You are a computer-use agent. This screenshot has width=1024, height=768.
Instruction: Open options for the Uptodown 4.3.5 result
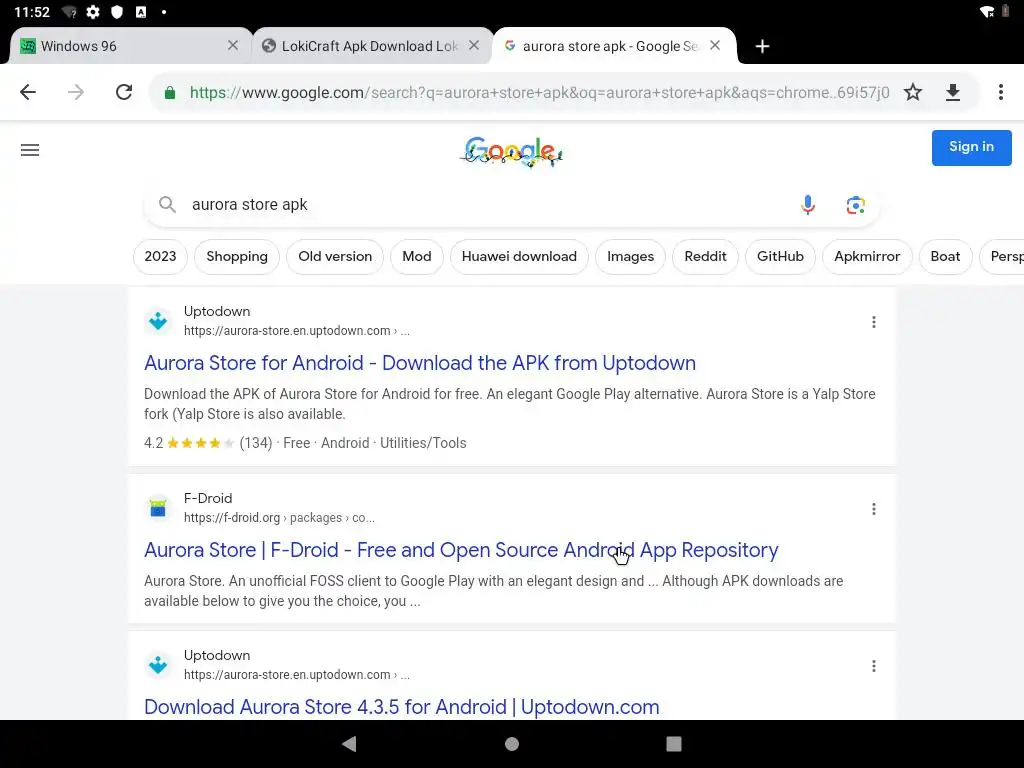pyautogui.click(x=874, y=666)
